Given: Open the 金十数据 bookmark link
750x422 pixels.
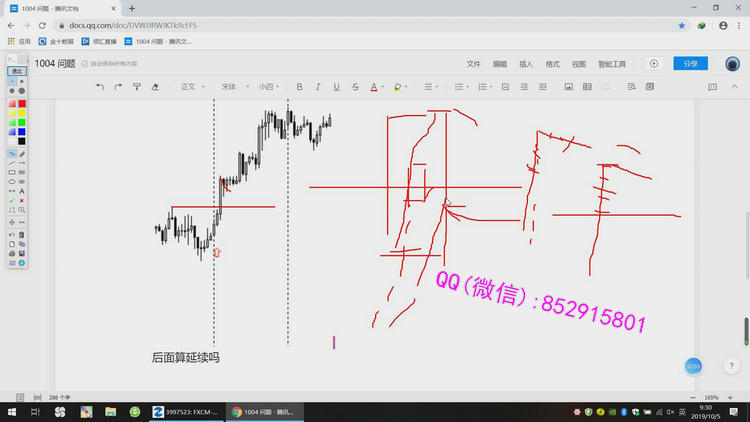Looking at the screenshot, I should (56, 42).
